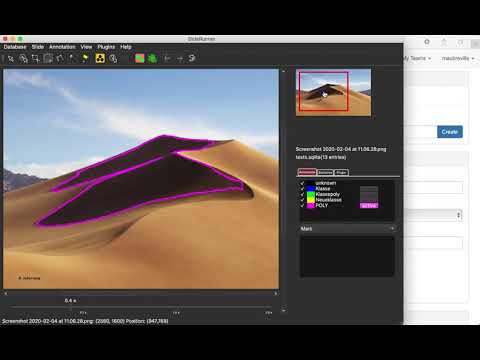Open the user account dropdown in browser
The height and width of the screenshot is (360, 480).
457,58
